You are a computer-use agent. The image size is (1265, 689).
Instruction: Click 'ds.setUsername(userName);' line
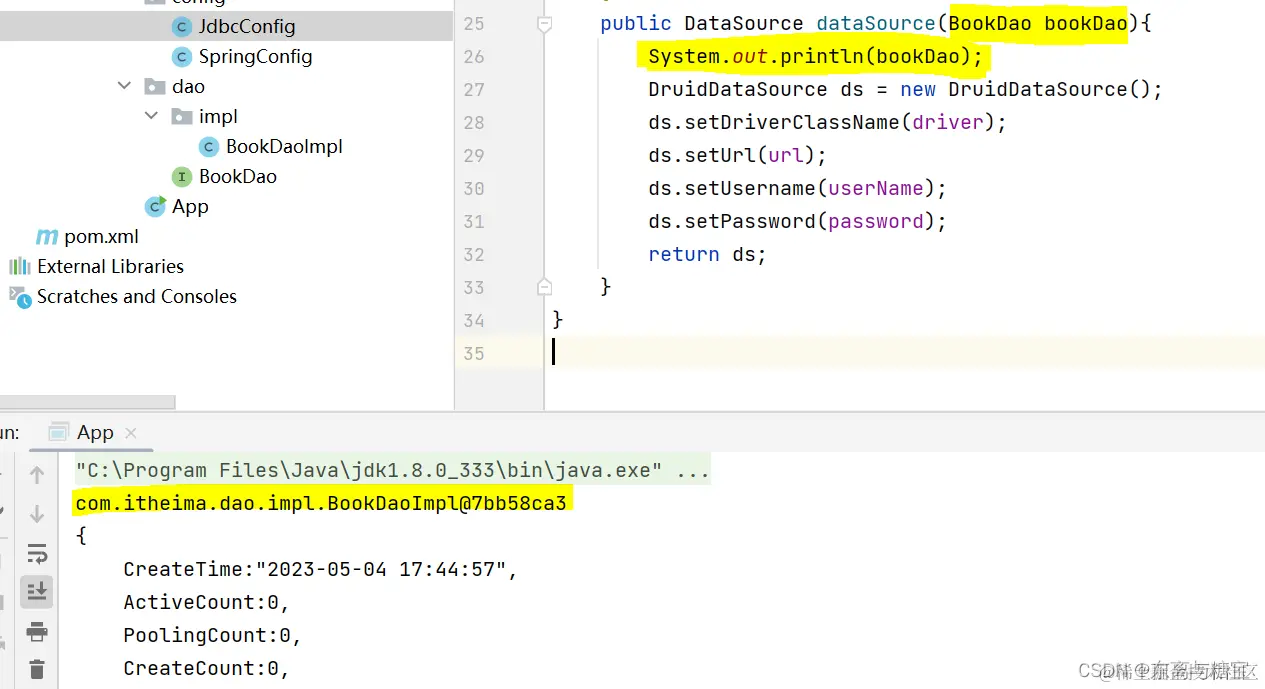[797, 188]
